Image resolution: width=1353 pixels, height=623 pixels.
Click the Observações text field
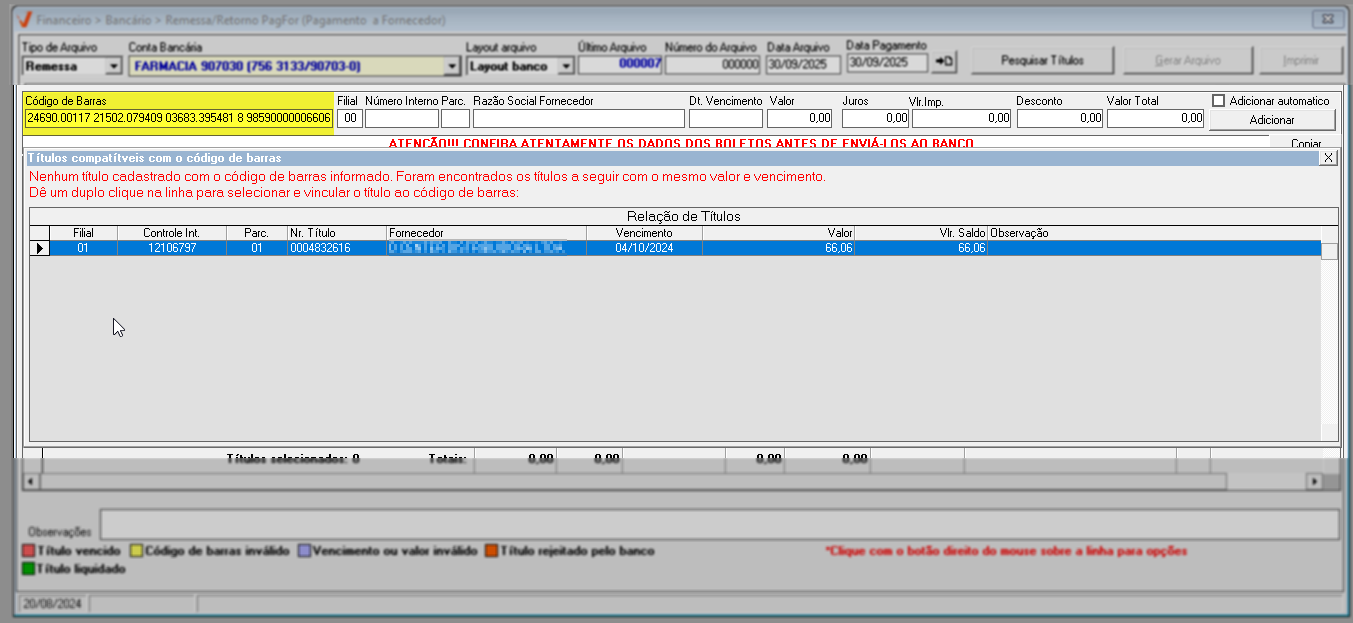coord(718,524)
